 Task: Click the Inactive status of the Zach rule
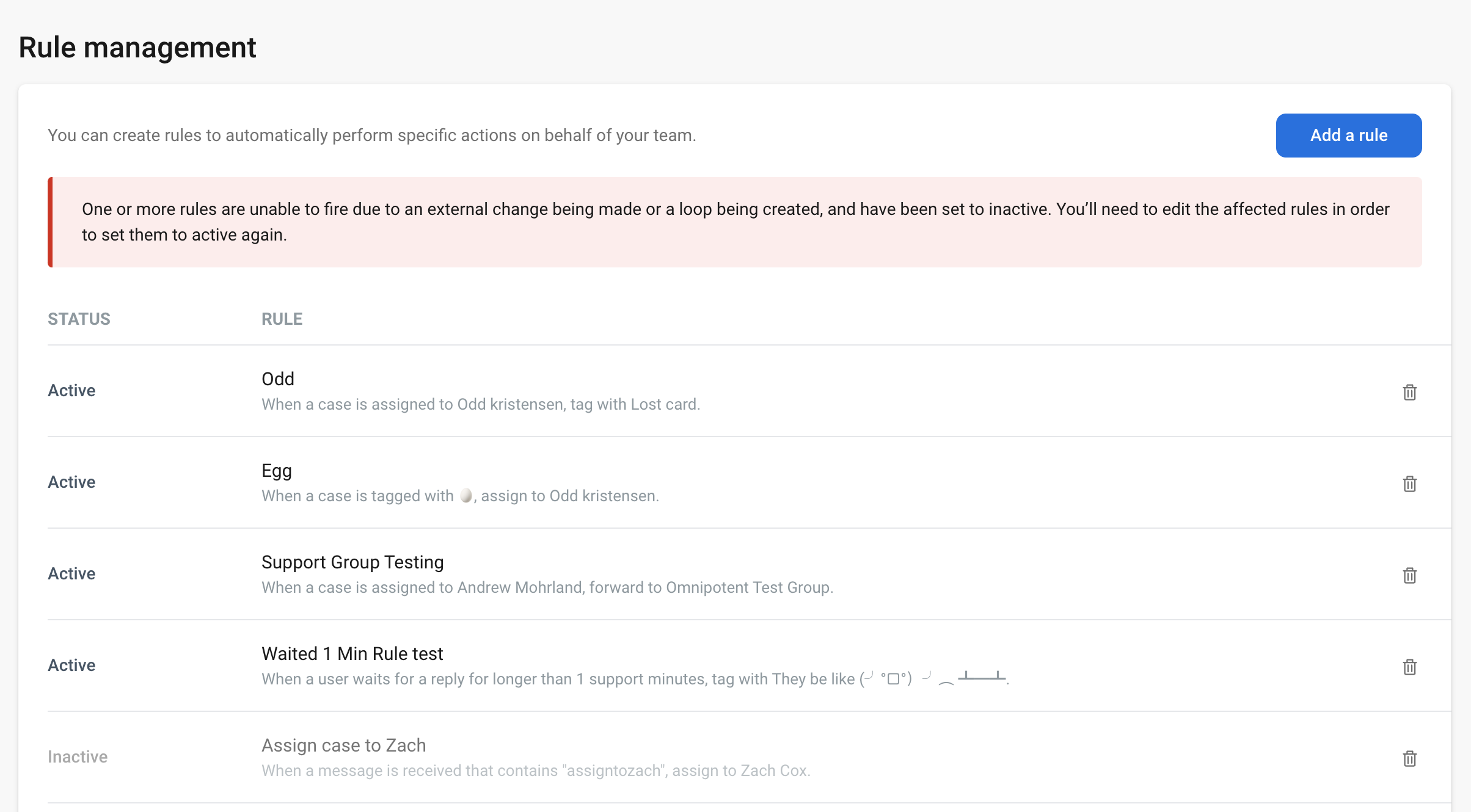tap(78, 757)
